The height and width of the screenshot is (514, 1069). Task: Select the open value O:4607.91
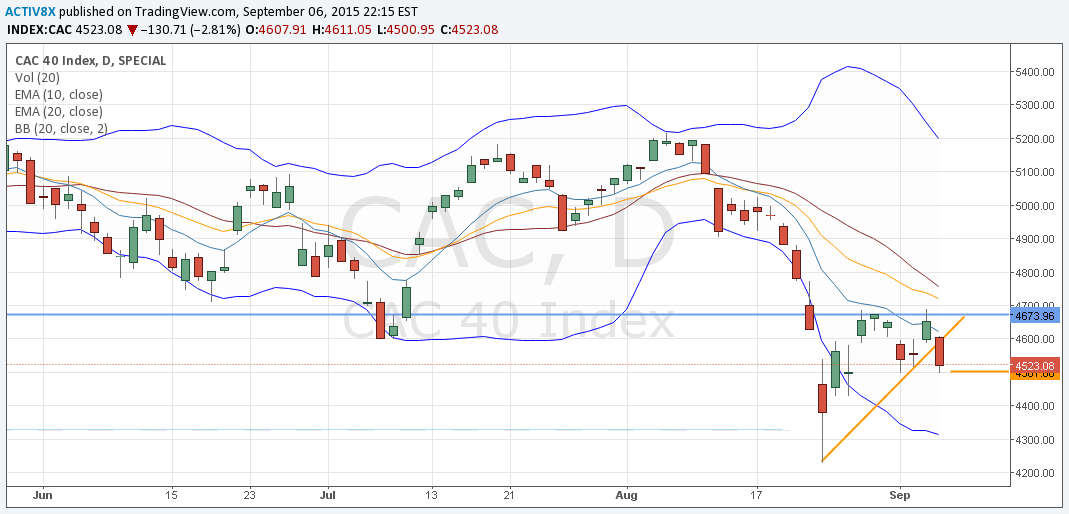[x=277, y=29]
